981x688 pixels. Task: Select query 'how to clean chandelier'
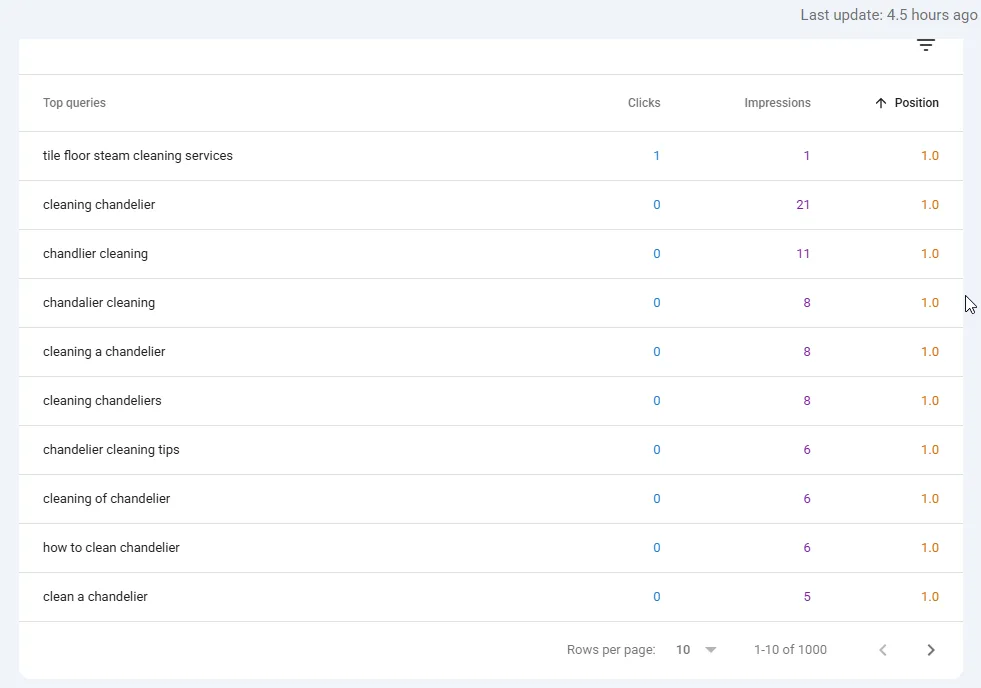coord(111,547)
